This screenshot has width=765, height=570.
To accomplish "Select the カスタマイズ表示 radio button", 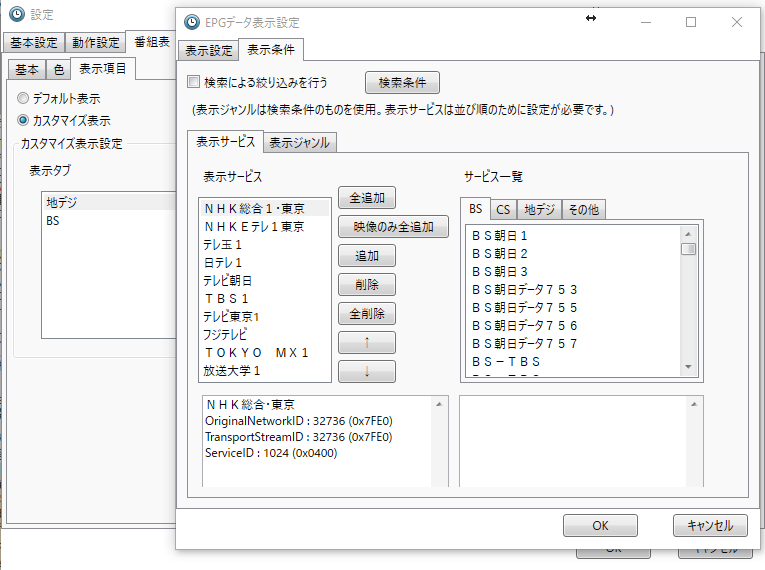I will (x=23, y=121).
